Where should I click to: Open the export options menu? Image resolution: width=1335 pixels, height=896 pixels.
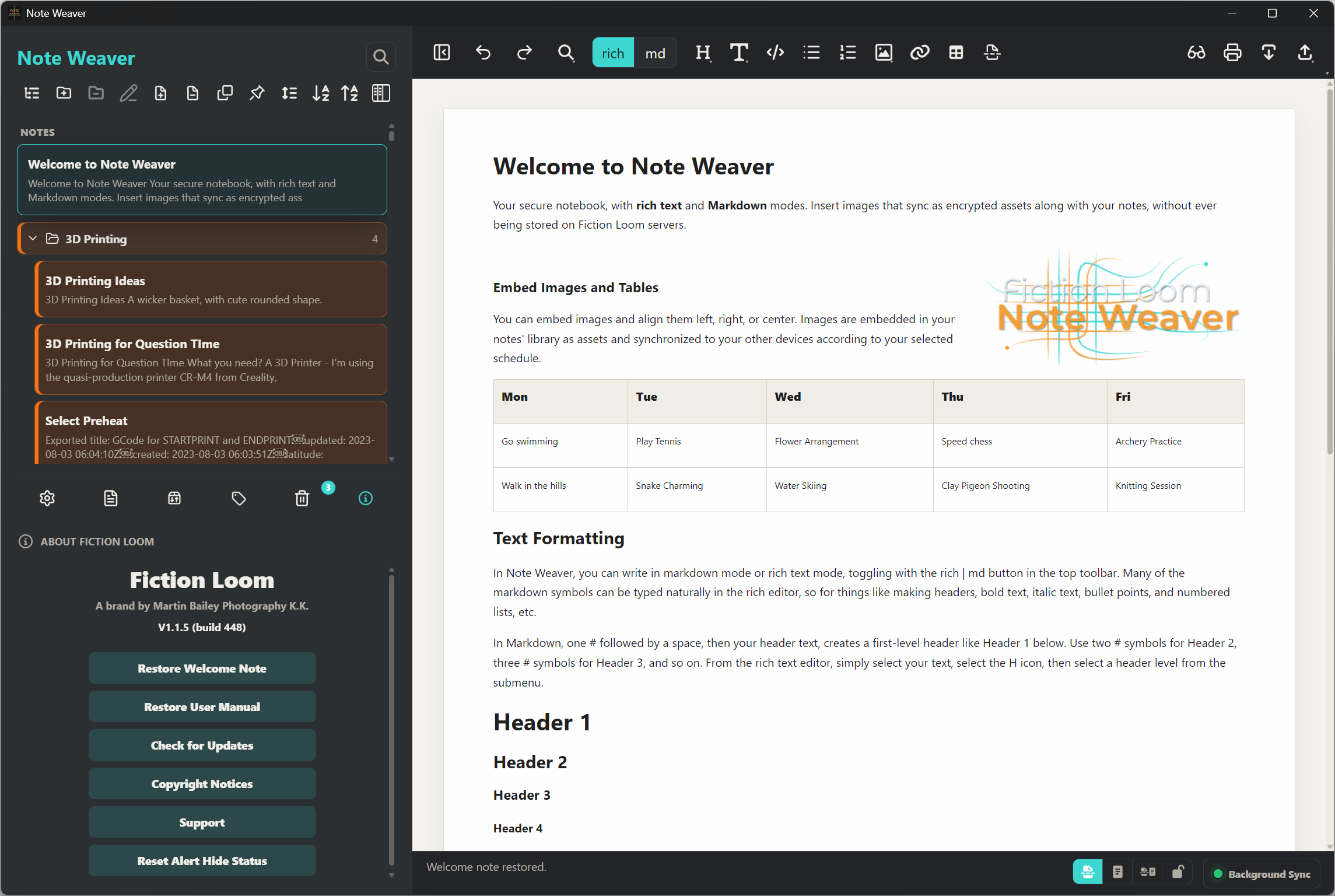pos(1305,52)
